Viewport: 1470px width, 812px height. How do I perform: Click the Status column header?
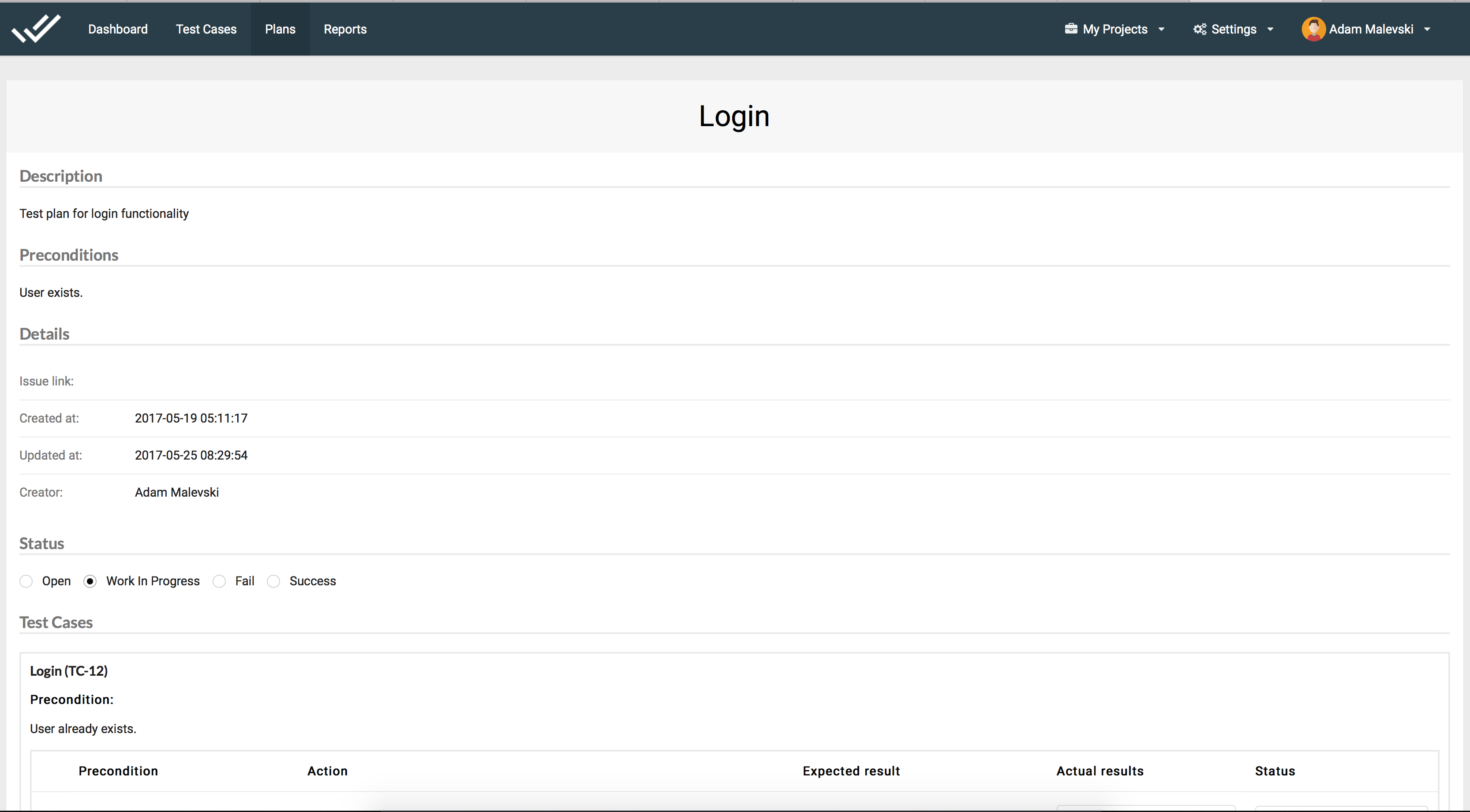click(x=1275, y=771)
